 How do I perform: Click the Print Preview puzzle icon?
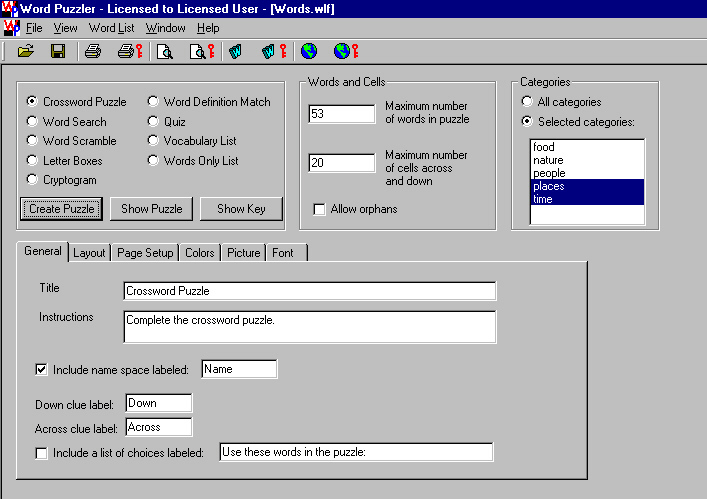[165, 52]
